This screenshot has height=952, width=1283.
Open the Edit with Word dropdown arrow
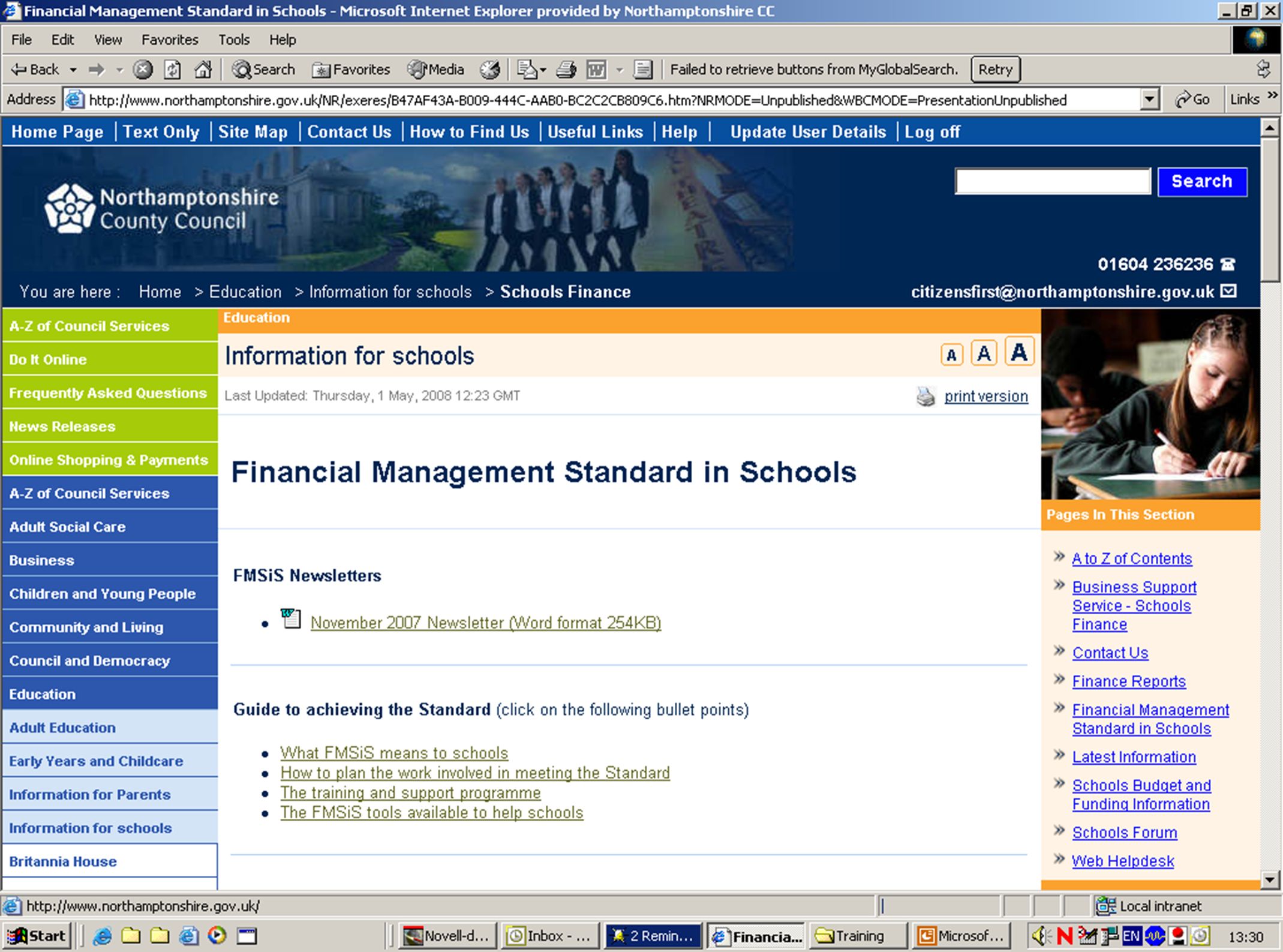pyautogui.click(x=620, y=70)
